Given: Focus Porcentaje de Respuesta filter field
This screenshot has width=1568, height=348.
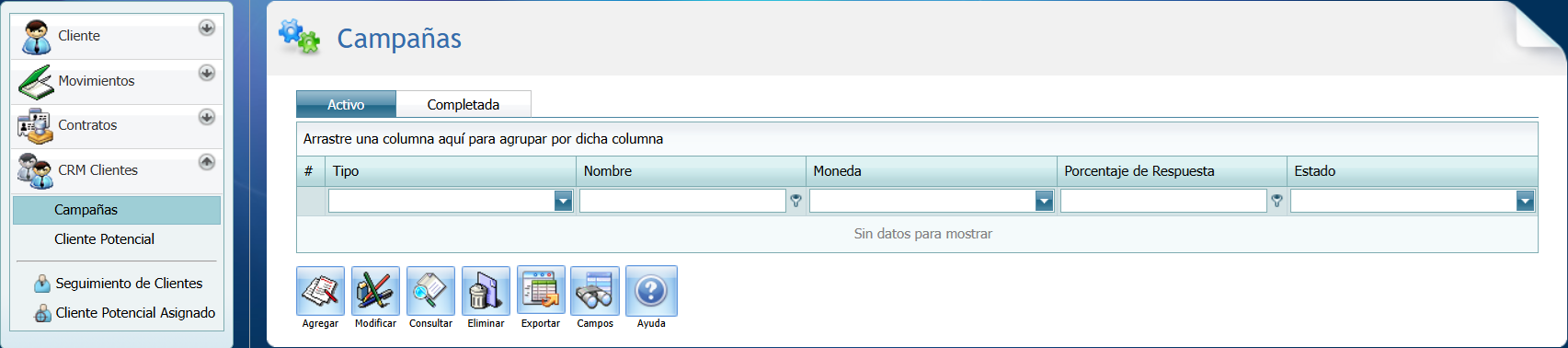Looking at the screenshot, I should point(1163,201).
